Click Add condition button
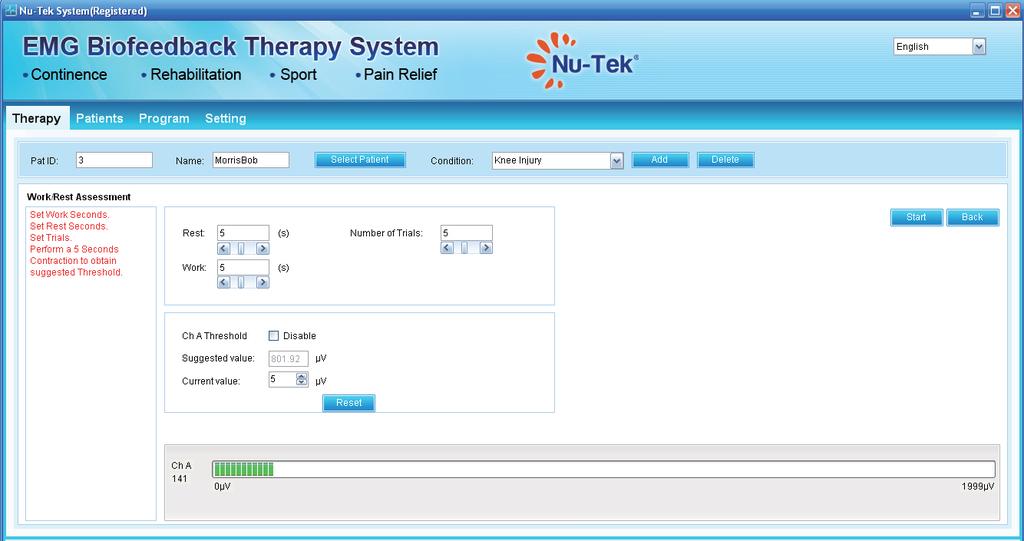 pos(660,160)
